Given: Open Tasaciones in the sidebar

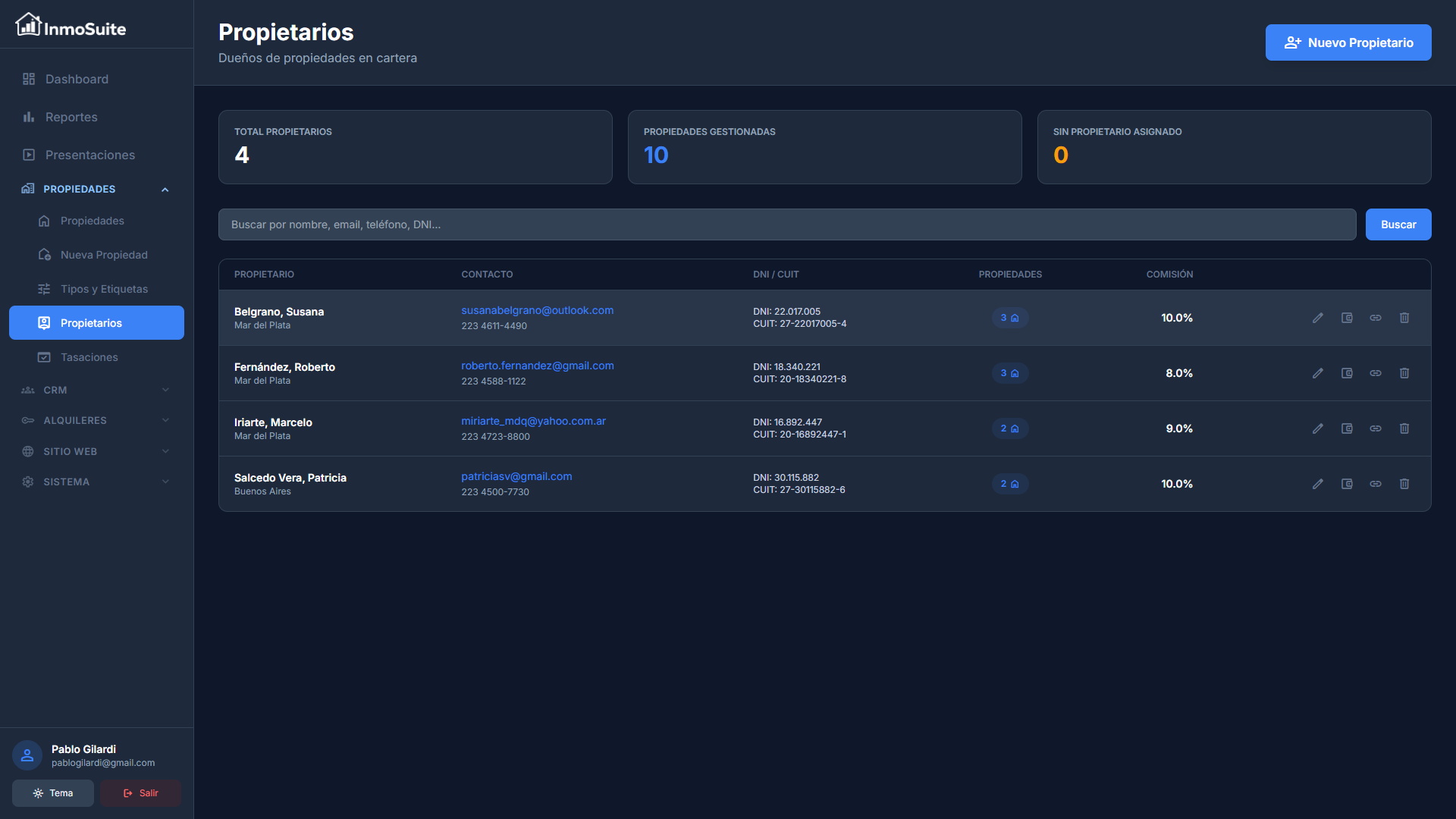Looking at the screenshot, I should 89,357.
